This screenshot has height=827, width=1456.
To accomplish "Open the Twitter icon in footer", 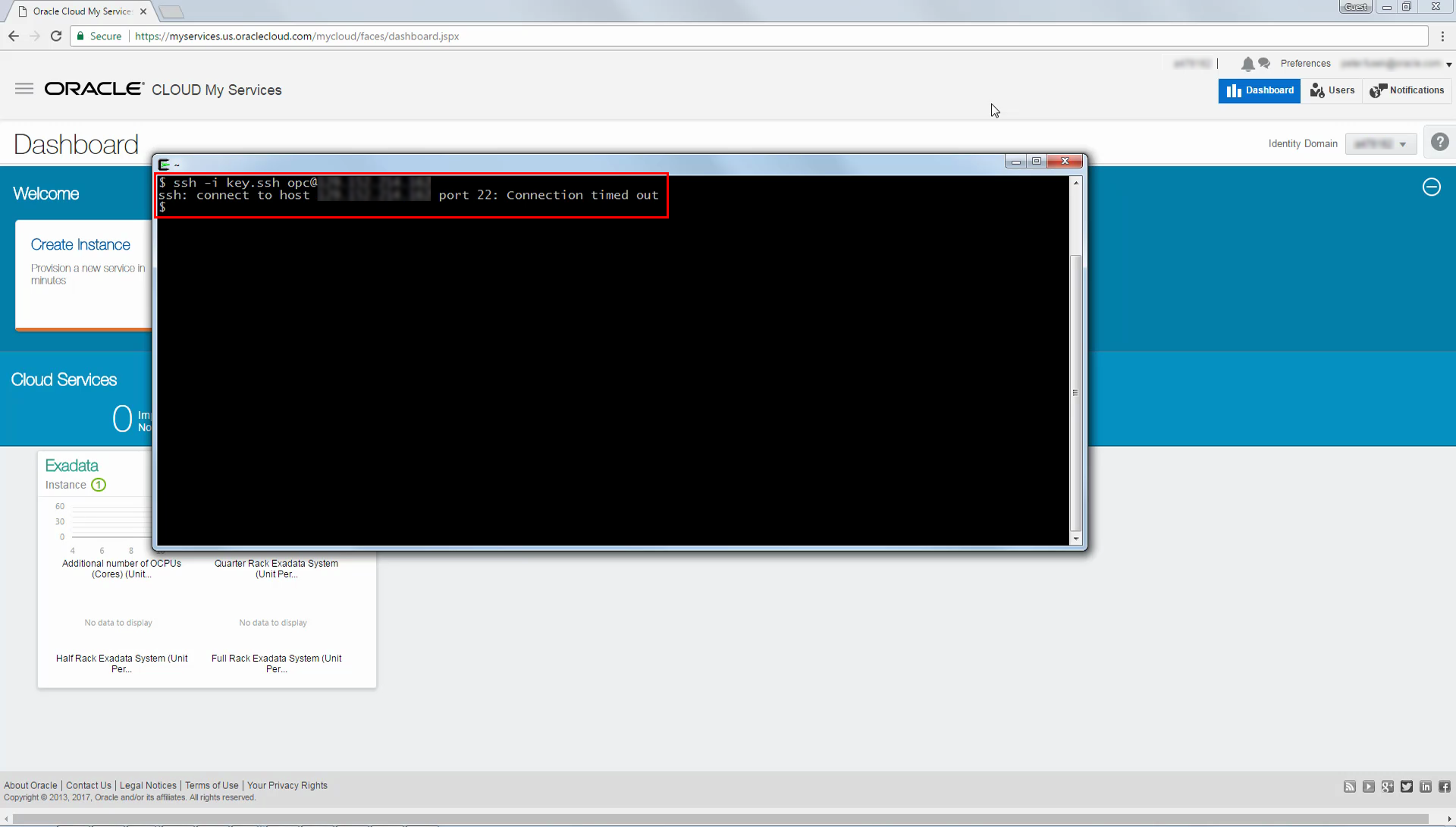I will 1407,787.
